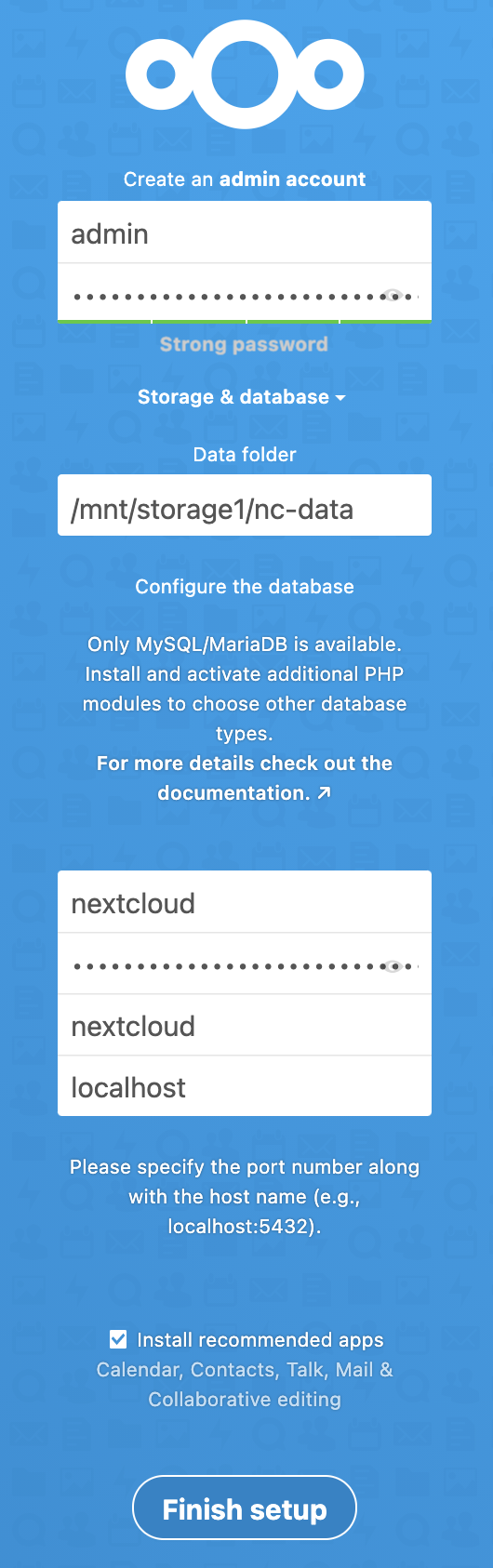Click the Install recommended apps label text
493x1568 pixels.
click(260, 1340)
